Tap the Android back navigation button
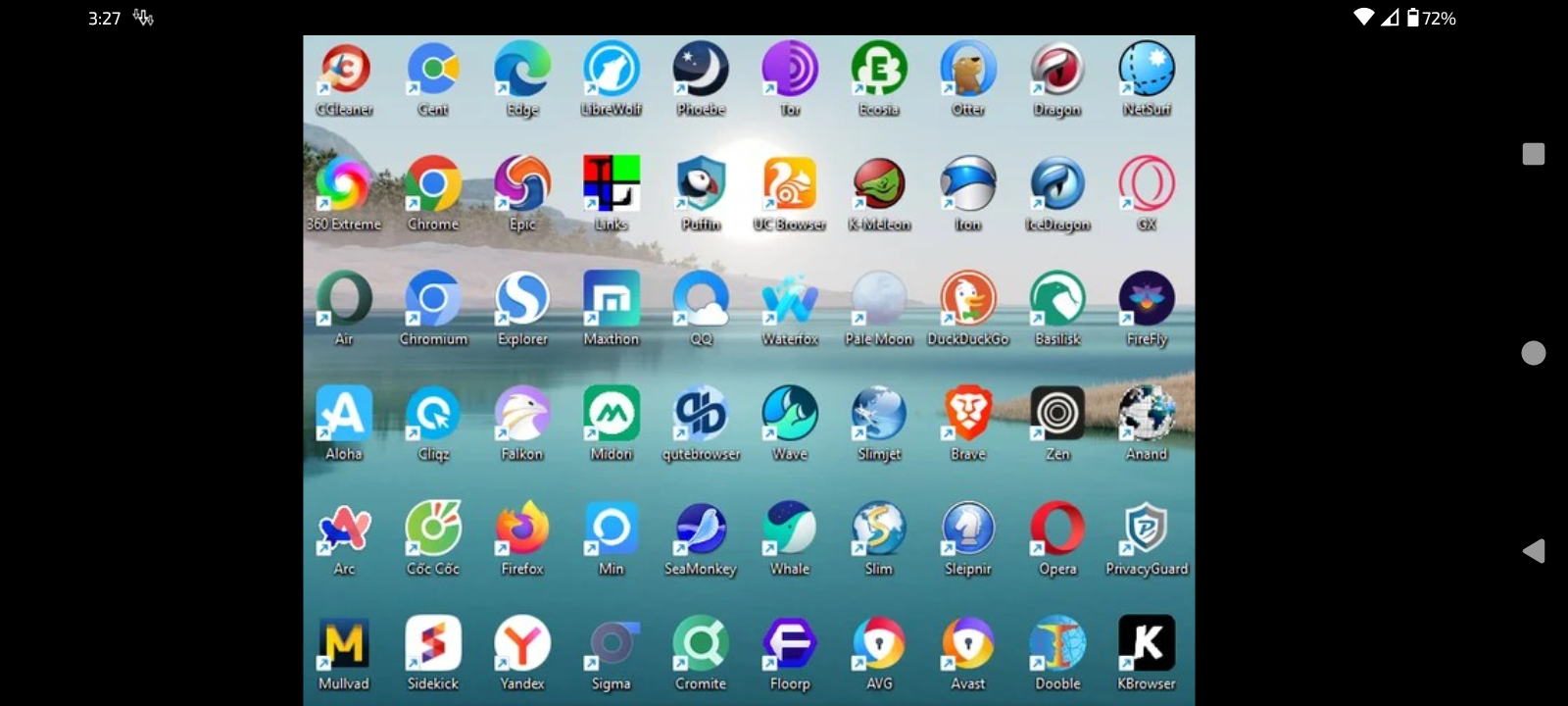The height and width of the screenshot is (706, 1568). tap(1534, 551)
